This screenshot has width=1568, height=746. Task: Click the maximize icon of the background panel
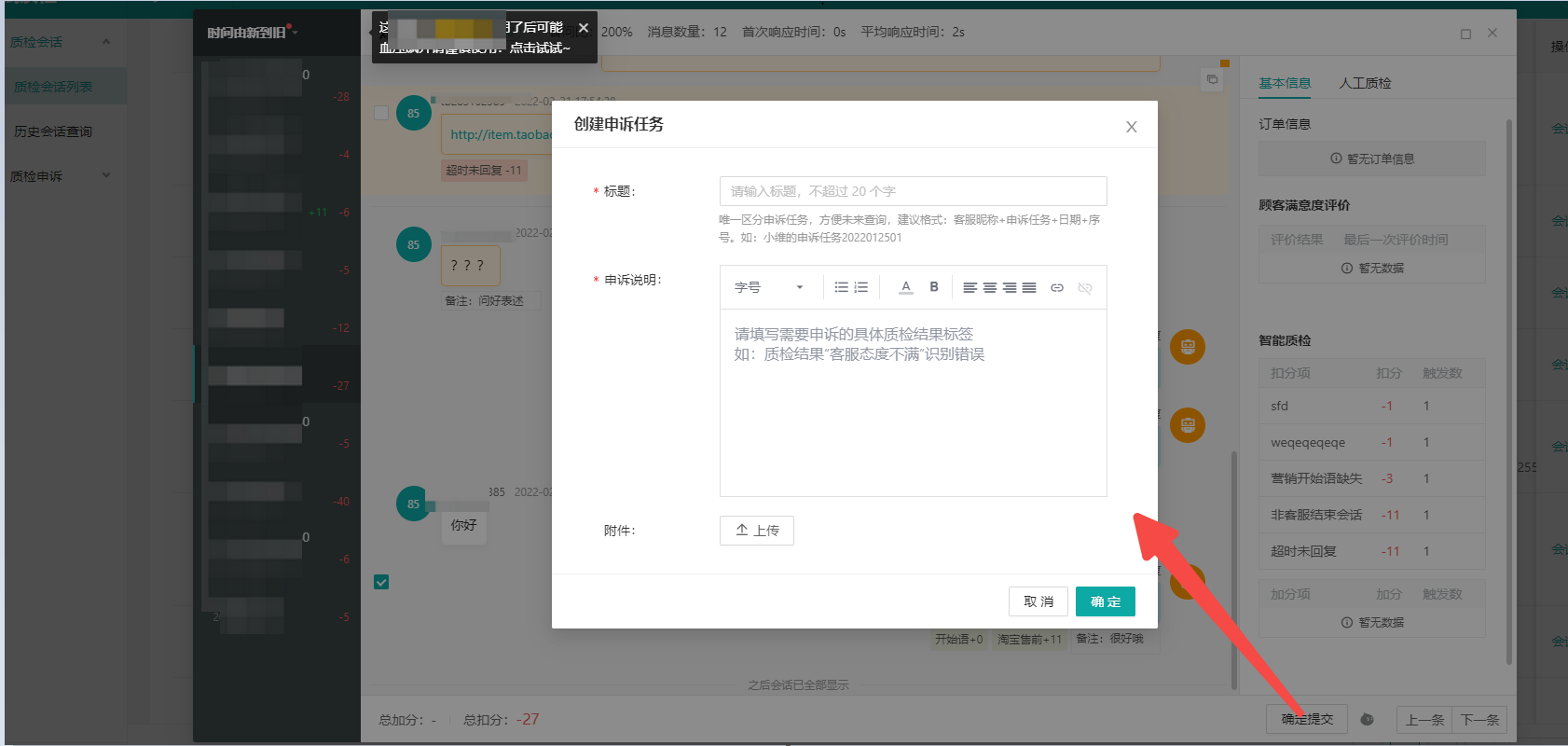1465,34
